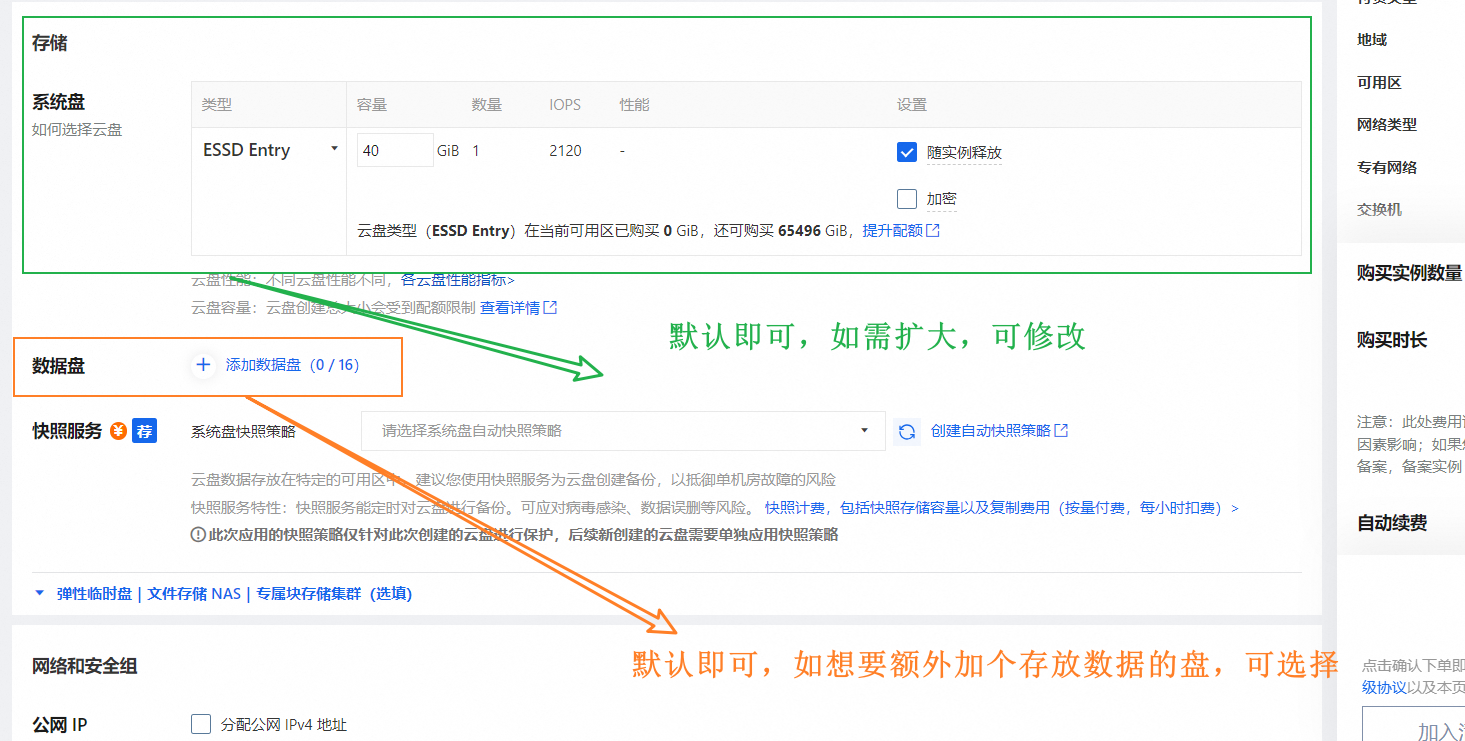The width and height of the screenshot is (1465, 741).
Task: Click the 存储 section heading
Action: [50, 43]
